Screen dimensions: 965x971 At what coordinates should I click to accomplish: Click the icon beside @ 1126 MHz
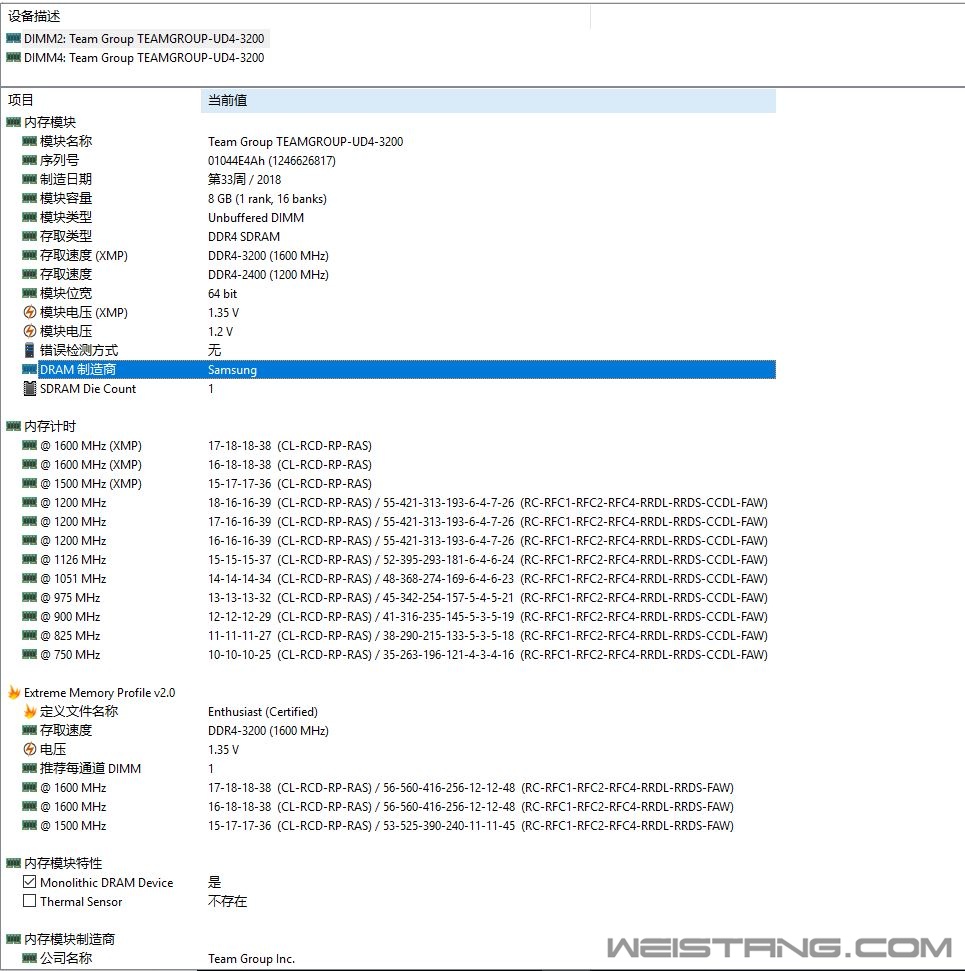(29, 559)
